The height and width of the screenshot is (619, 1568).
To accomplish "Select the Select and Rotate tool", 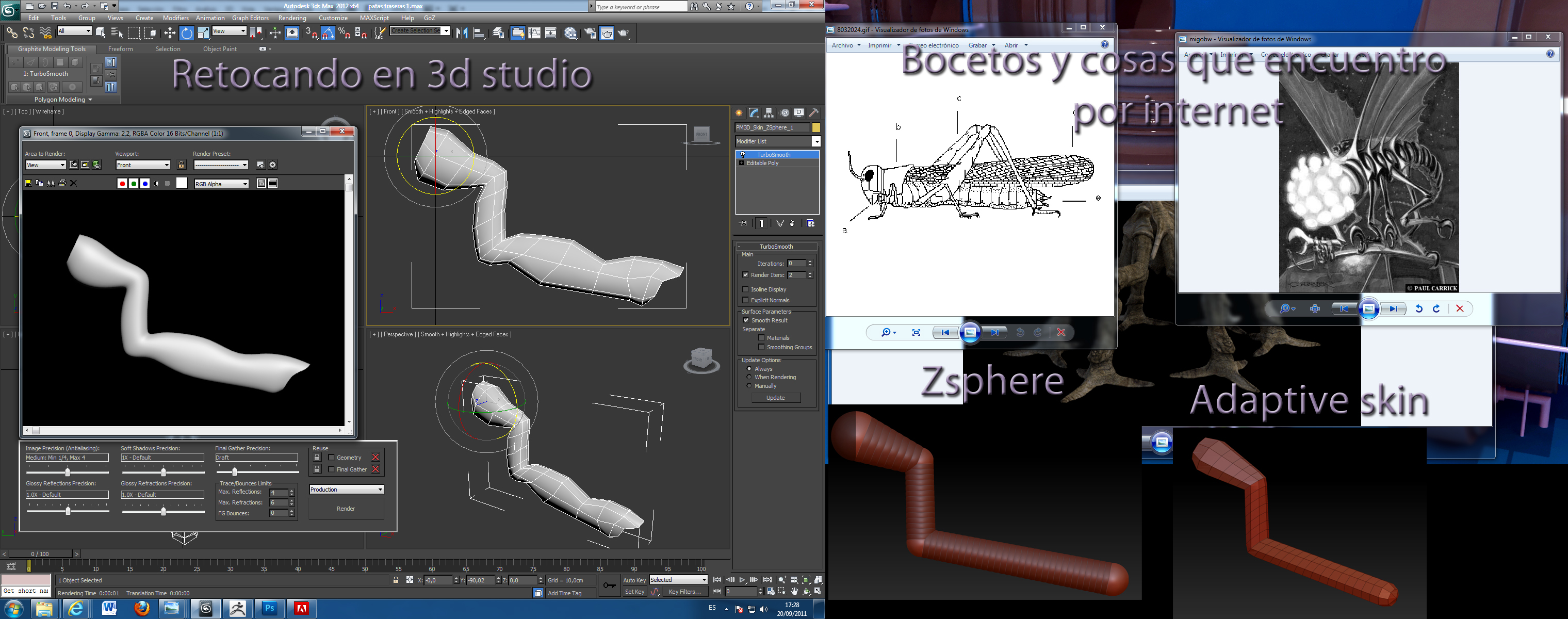I will click(x=187, y=33).
